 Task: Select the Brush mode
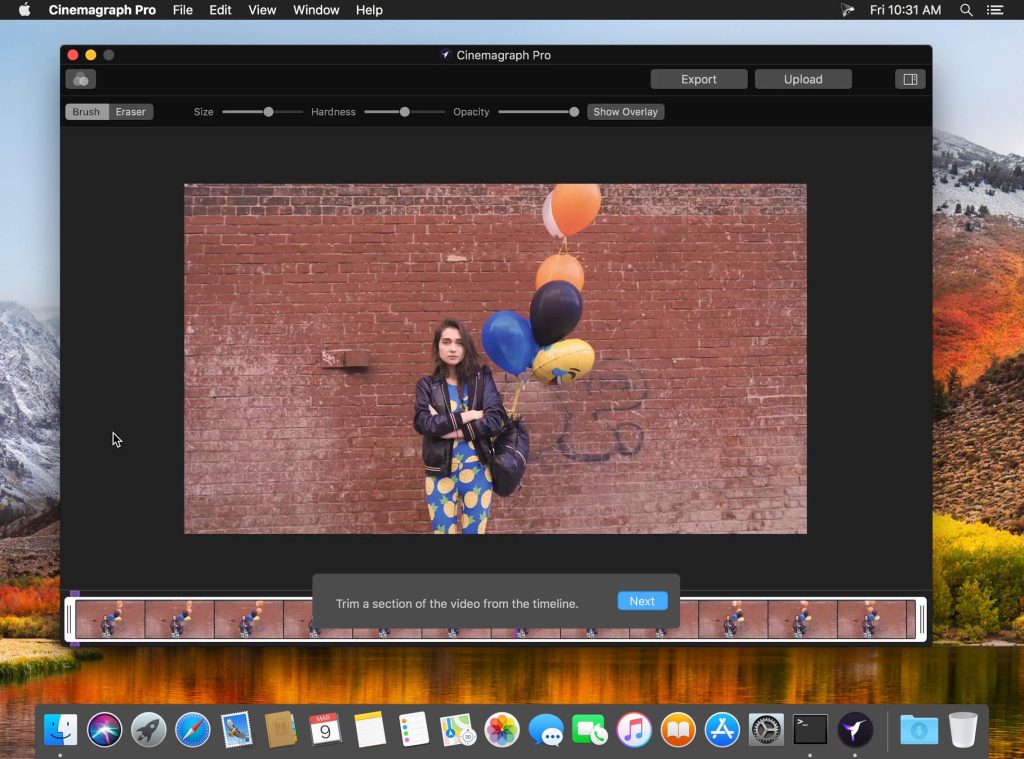(86, 112)
